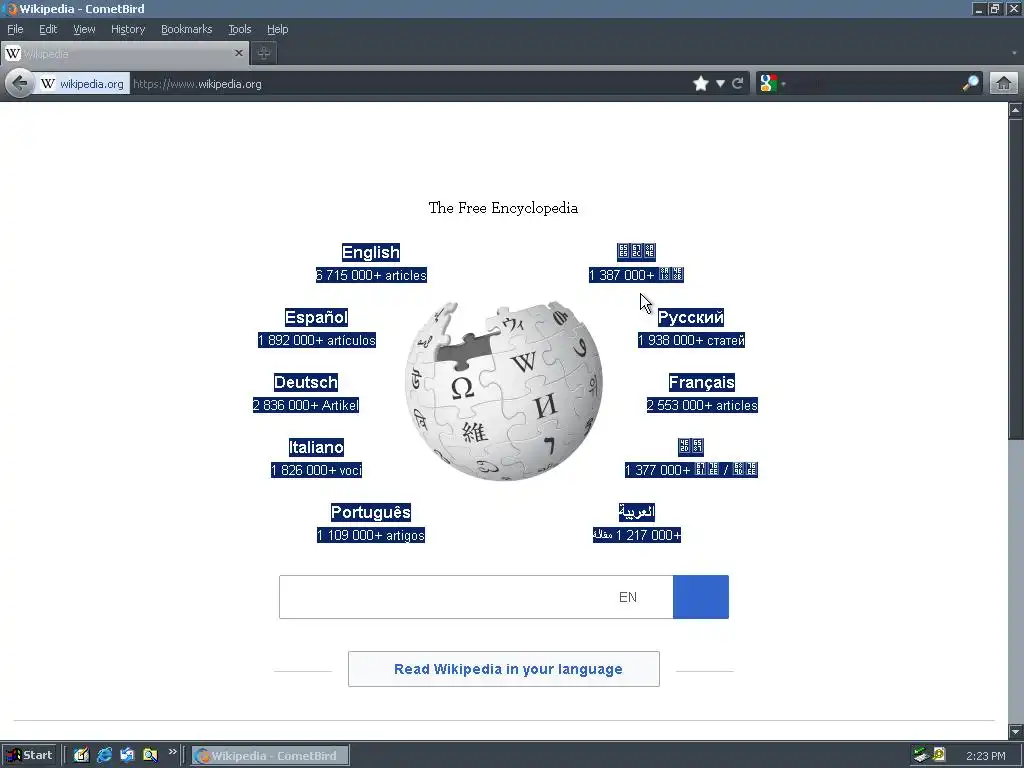Open the Tools menu
Image resolution: width=1024 pixels, height=768 pixels.
[x=239, y=29]
